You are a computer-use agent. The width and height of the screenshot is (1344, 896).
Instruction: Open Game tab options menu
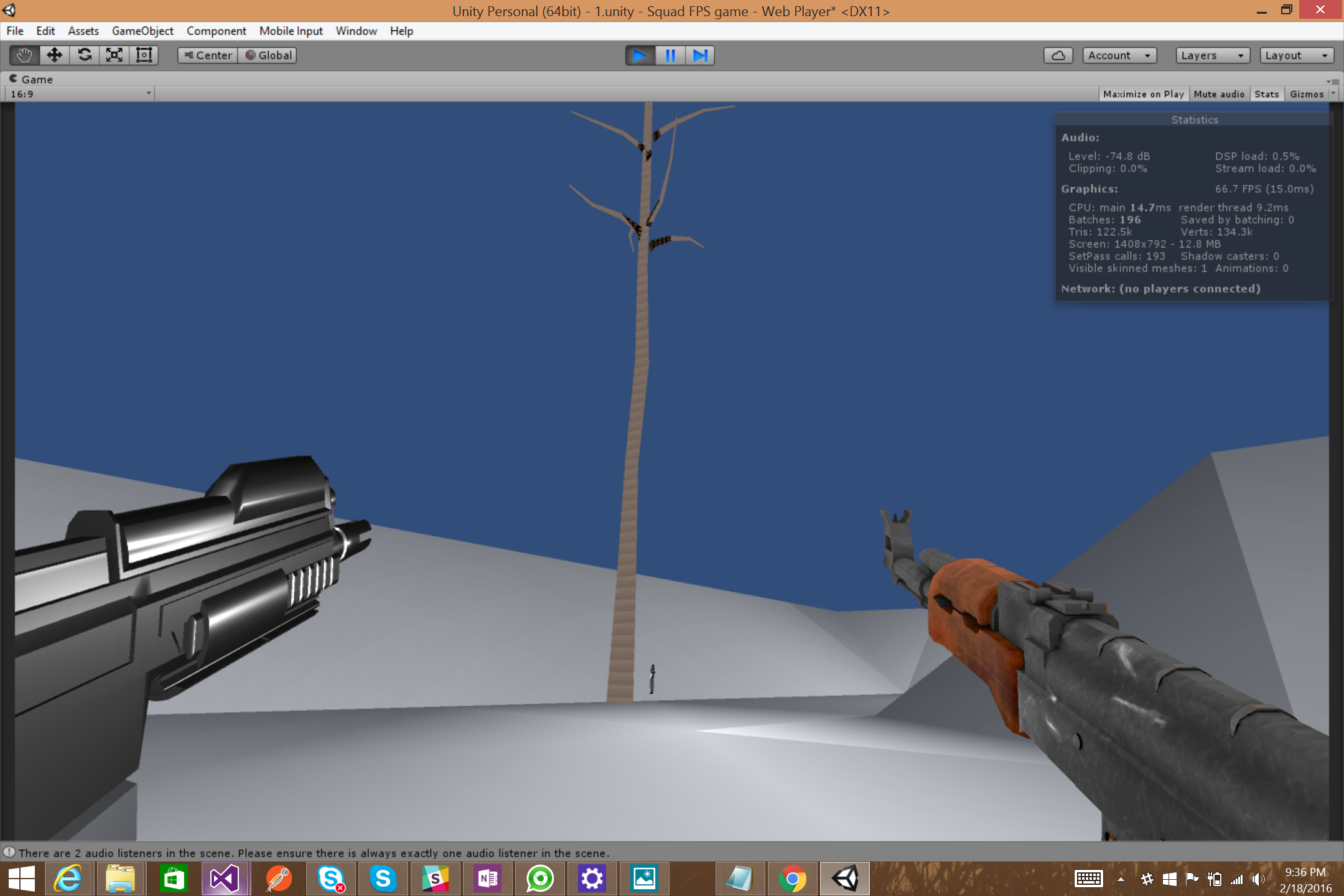tap(1333, 81)
